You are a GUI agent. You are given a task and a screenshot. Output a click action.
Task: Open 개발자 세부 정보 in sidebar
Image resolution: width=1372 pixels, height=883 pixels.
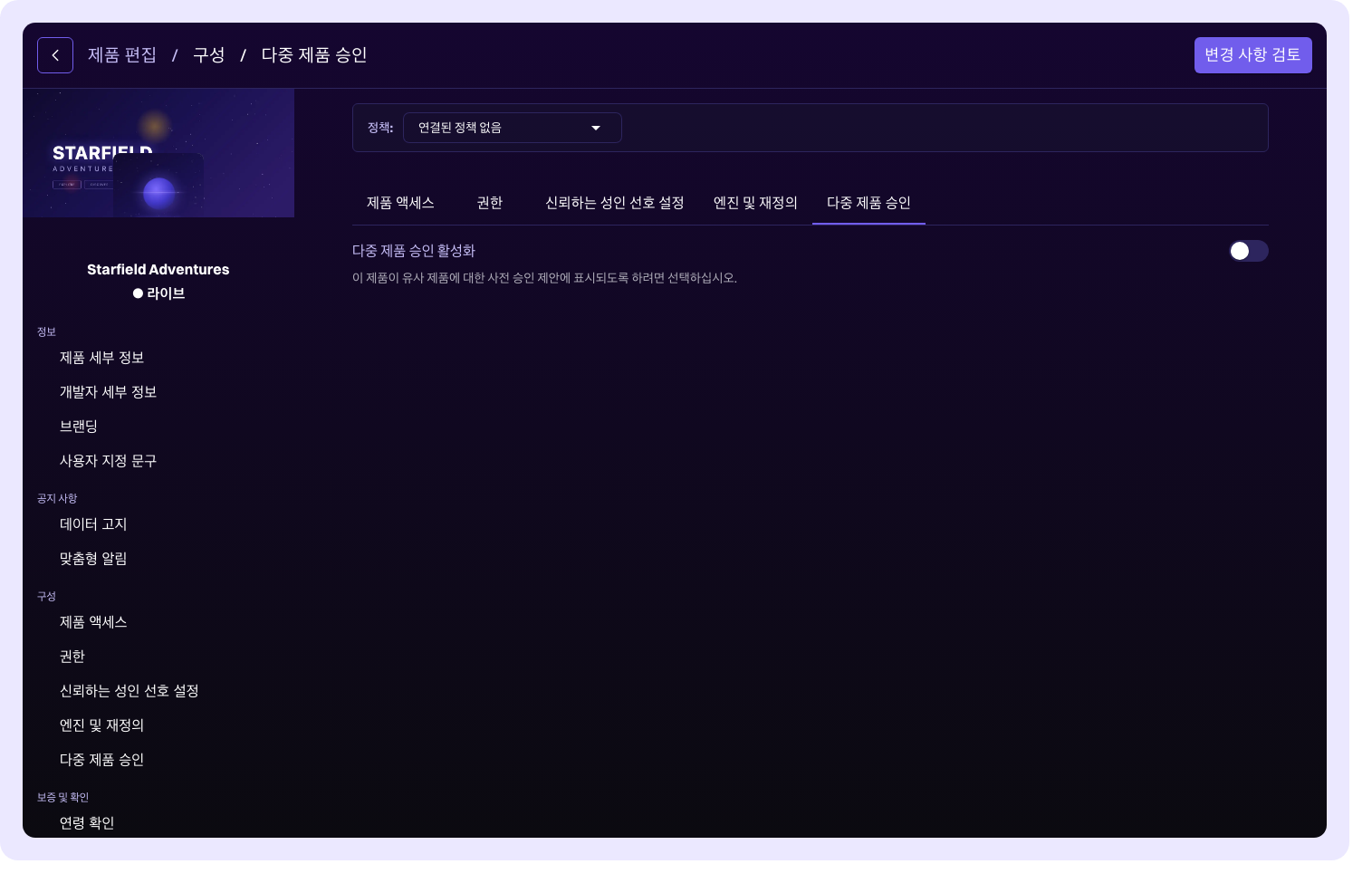click(x=109, y=392)
